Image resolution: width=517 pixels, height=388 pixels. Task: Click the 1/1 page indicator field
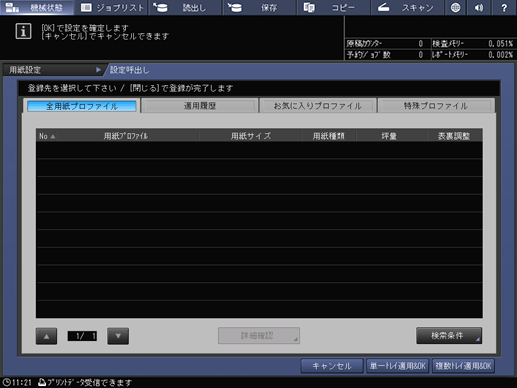click(82, 336)
